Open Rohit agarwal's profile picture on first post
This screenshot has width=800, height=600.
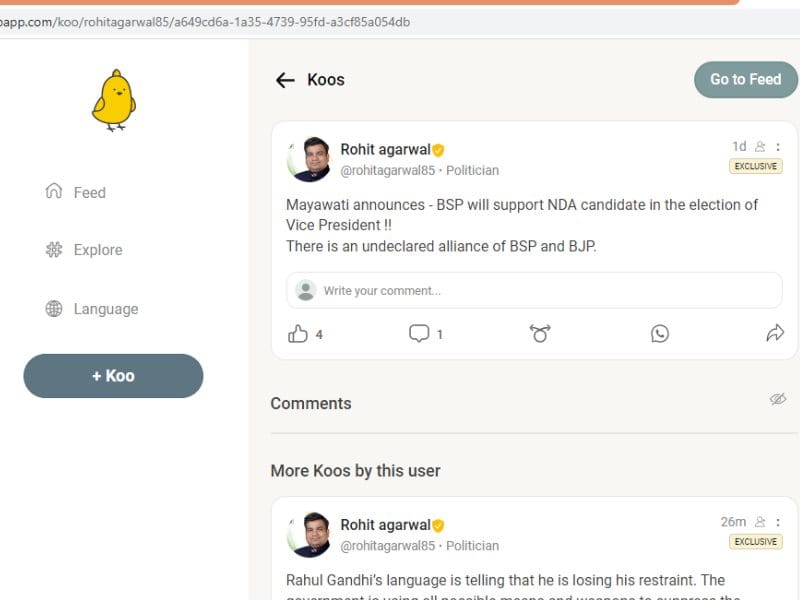(309, 159)
